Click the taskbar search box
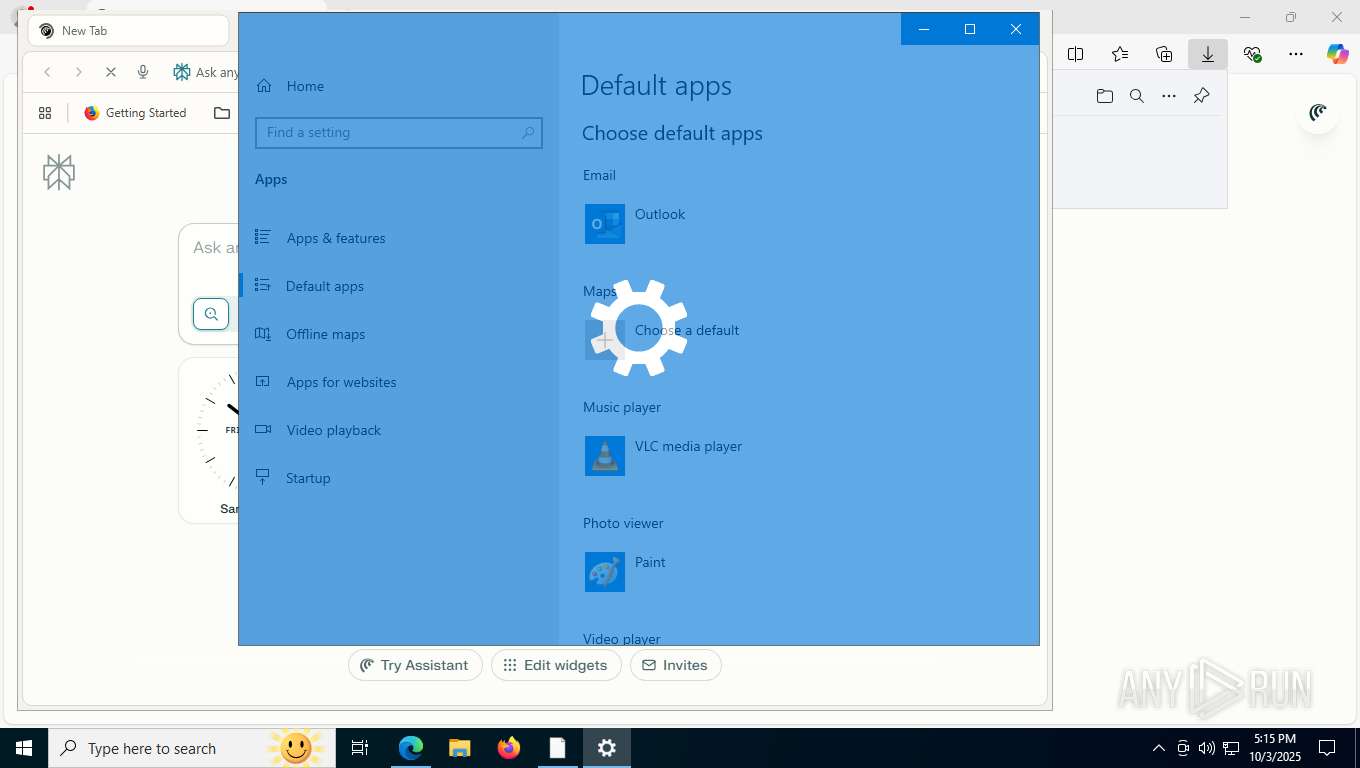 [190, 748]
